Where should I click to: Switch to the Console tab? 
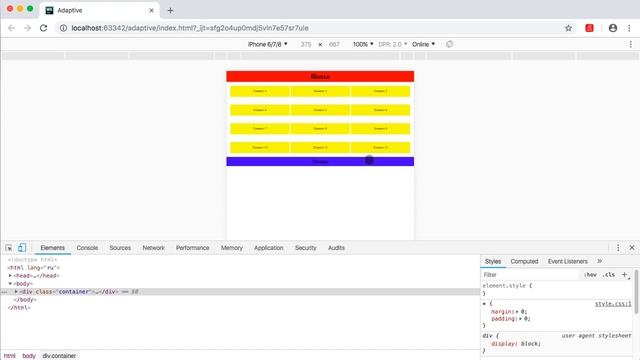pyautogui.click(x=87, y=248)
